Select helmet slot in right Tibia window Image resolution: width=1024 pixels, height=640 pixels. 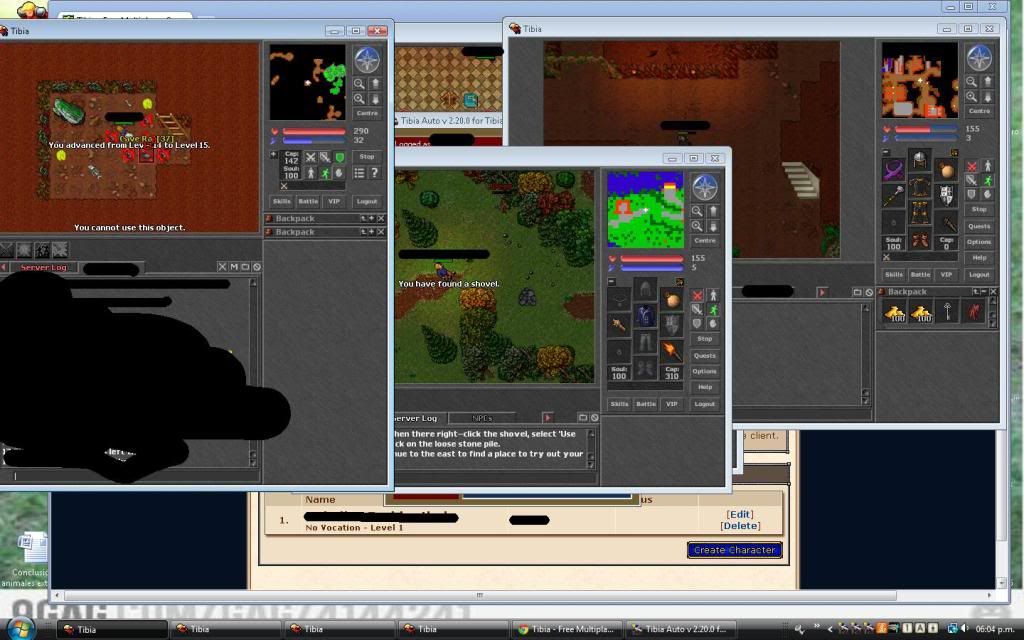pyautogui.click(x=920, y=159)
